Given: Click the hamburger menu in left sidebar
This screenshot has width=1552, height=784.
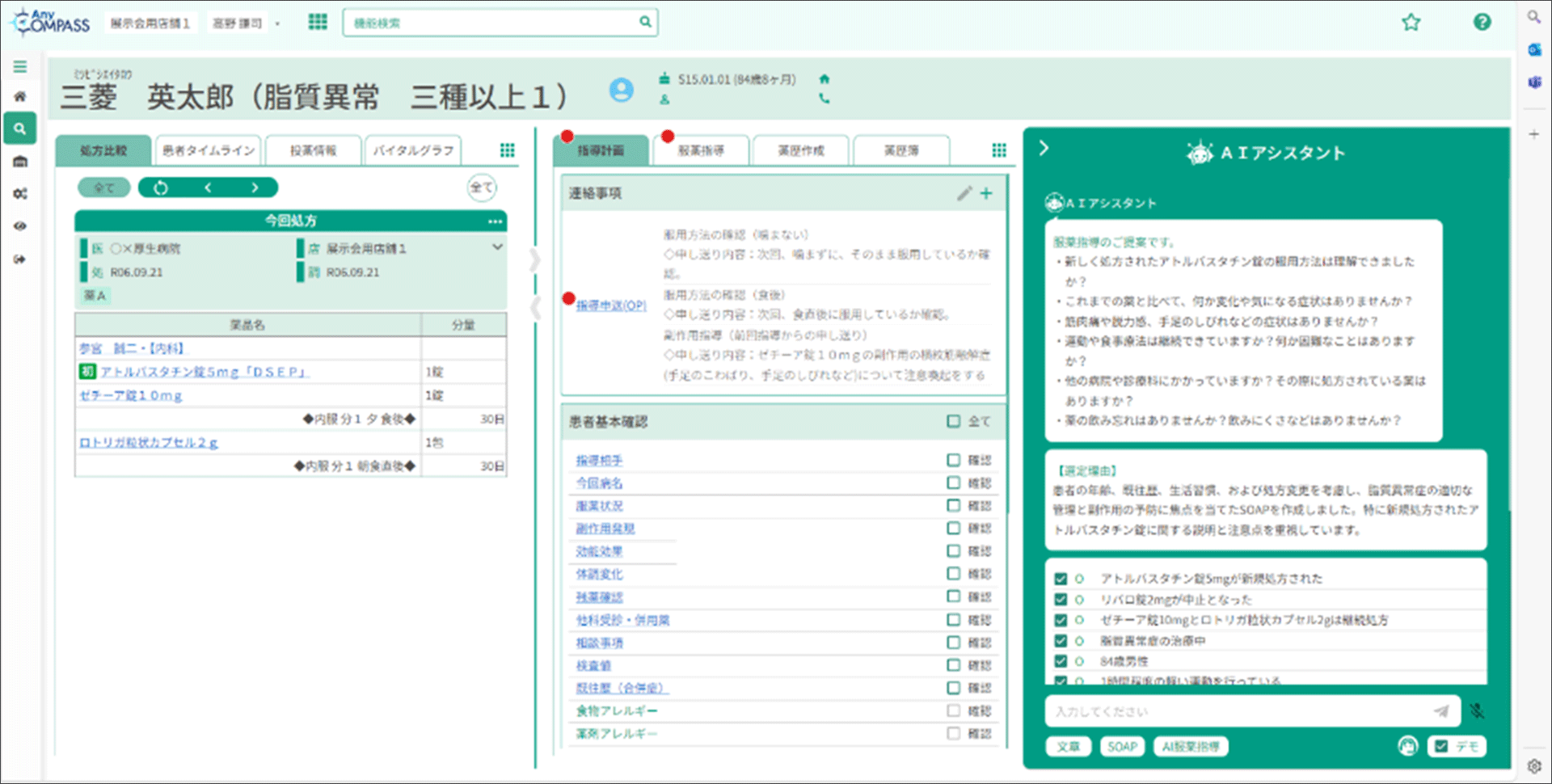Looking at the screenshot, I should coord(20,67).
